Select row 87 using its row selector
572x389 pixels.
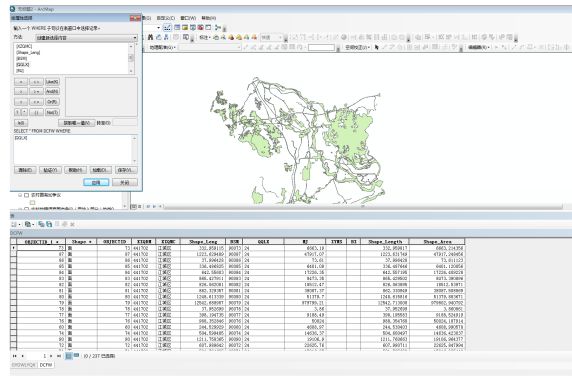tap(13, 254)
